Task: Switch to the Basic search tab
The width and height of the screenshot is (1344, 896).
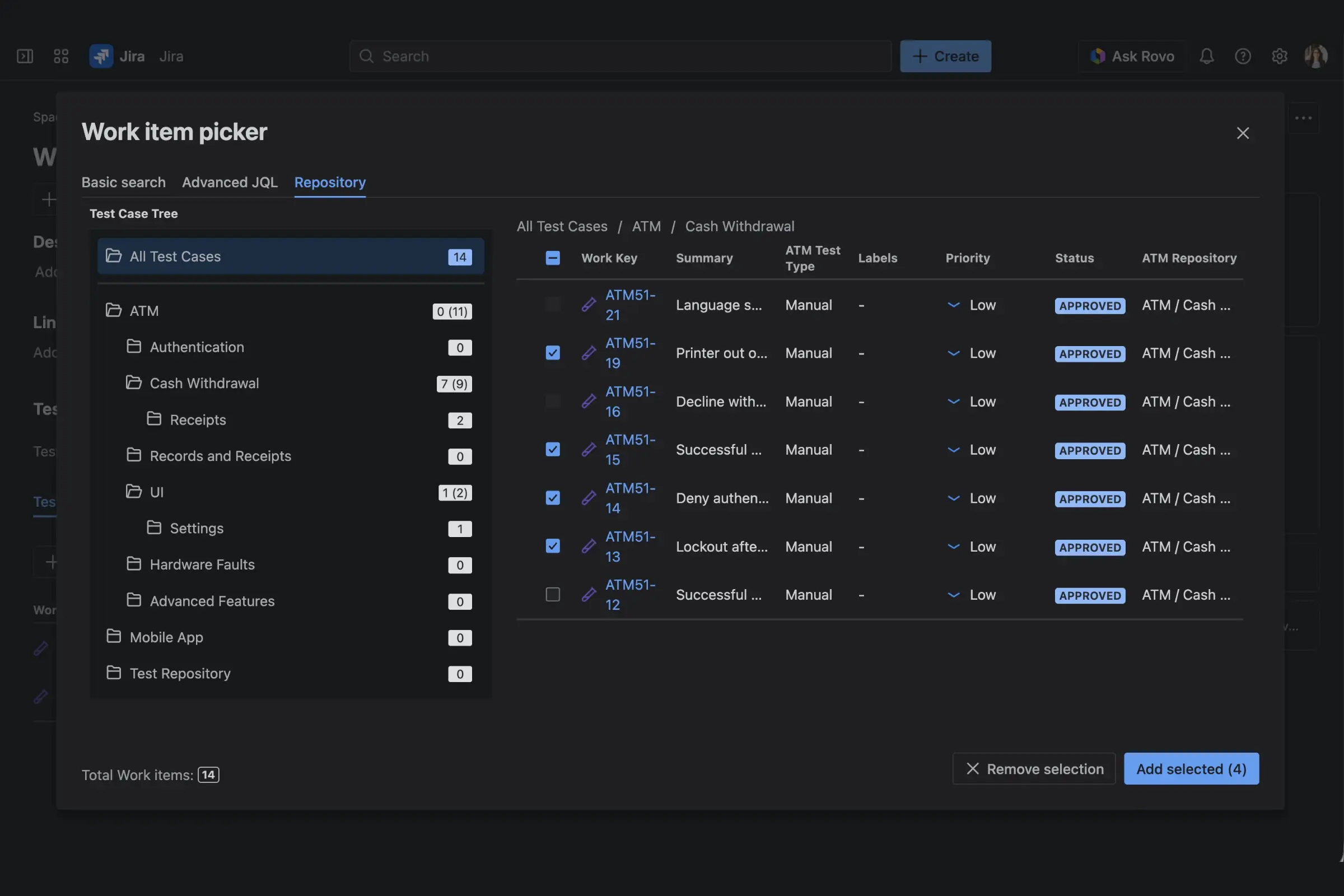Action: (123, 181)
